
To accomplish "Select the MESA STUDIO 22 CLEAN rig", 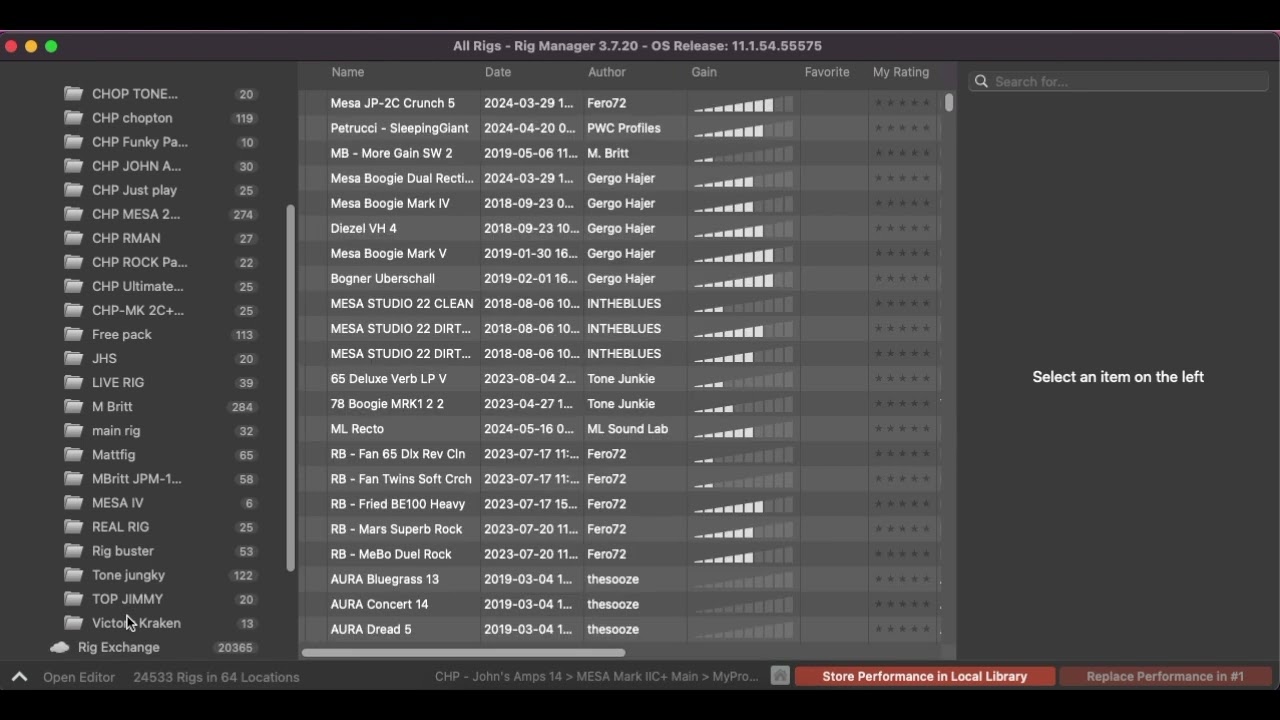I will 402,303.
